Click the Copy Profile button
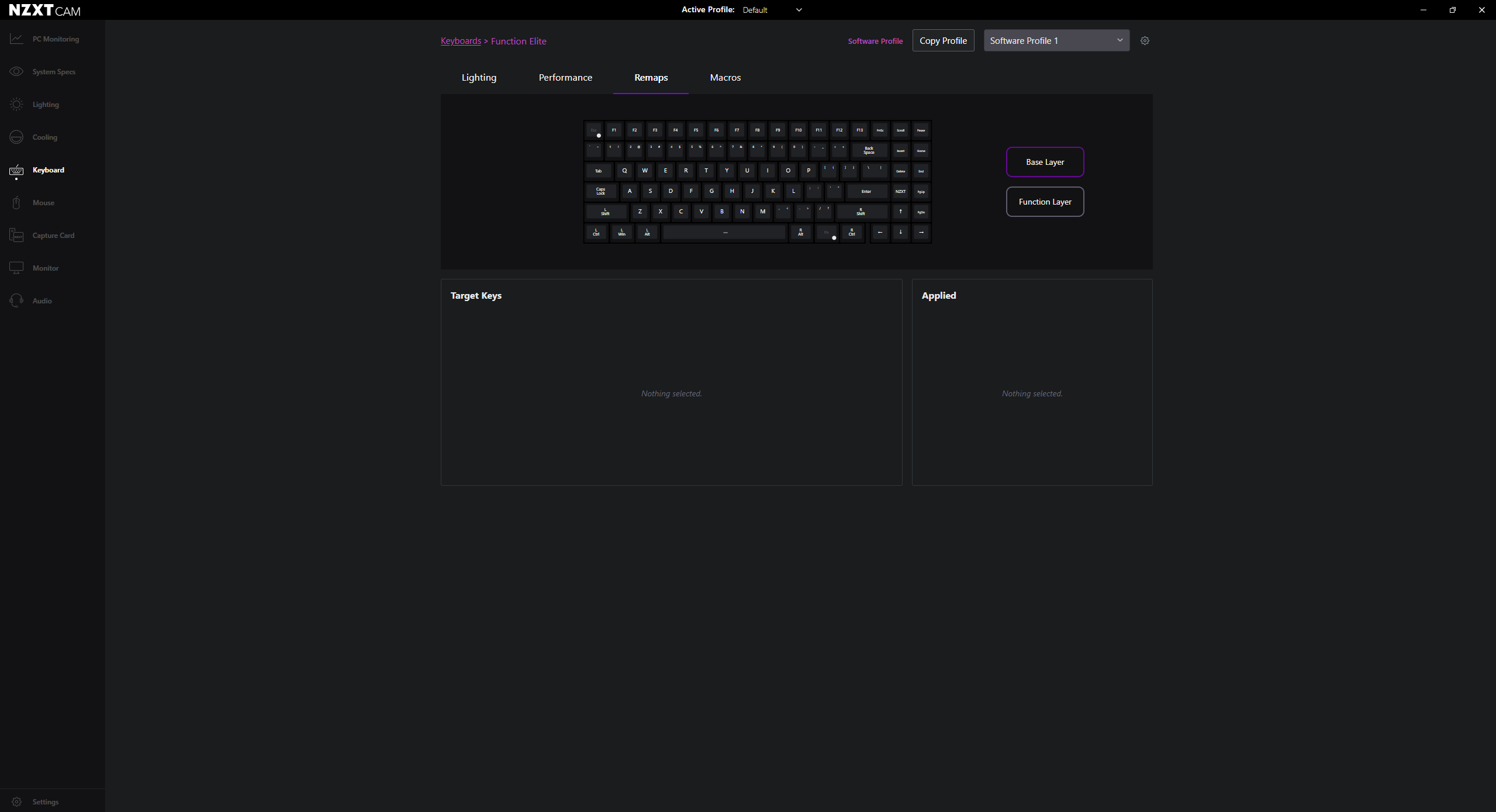 943,40
